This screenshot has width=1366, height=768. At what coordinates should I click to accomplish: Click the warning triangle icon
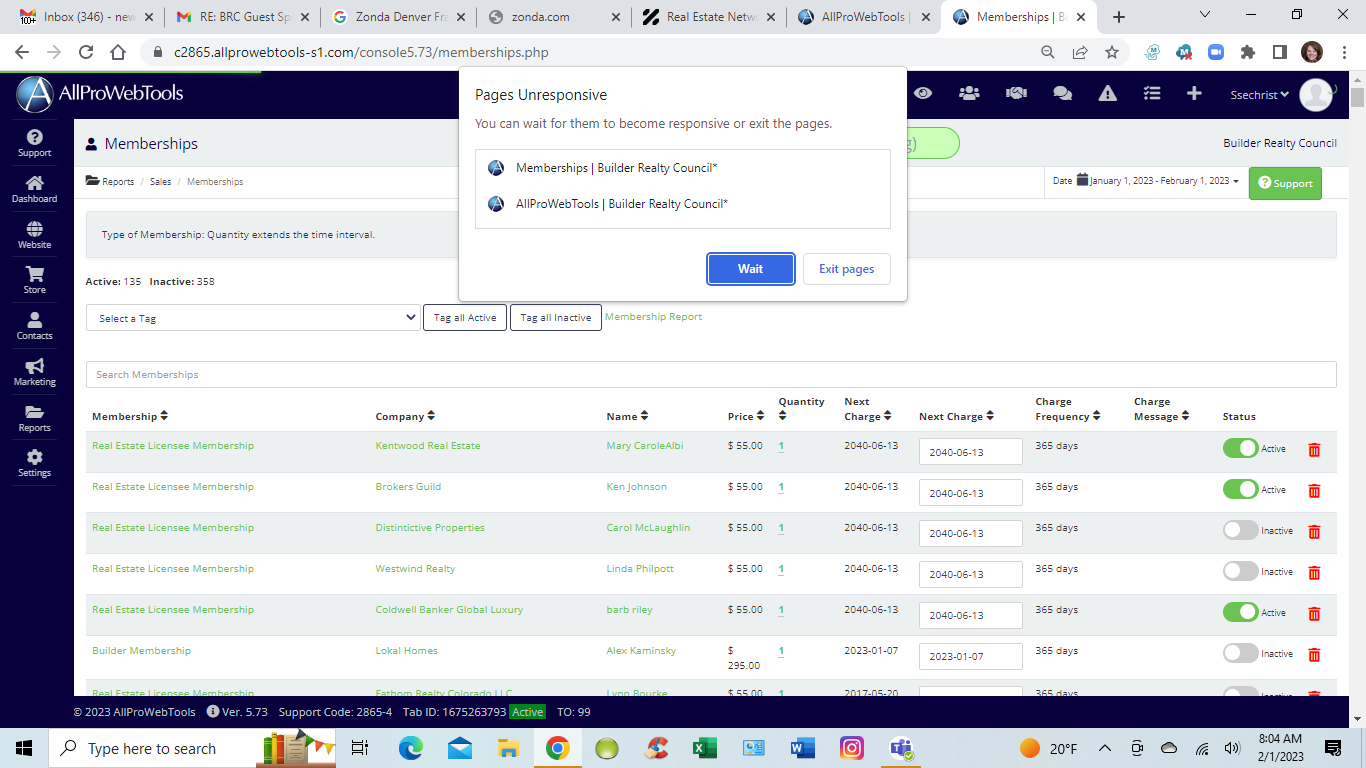pyautogui.click(x=1107, y=93)
